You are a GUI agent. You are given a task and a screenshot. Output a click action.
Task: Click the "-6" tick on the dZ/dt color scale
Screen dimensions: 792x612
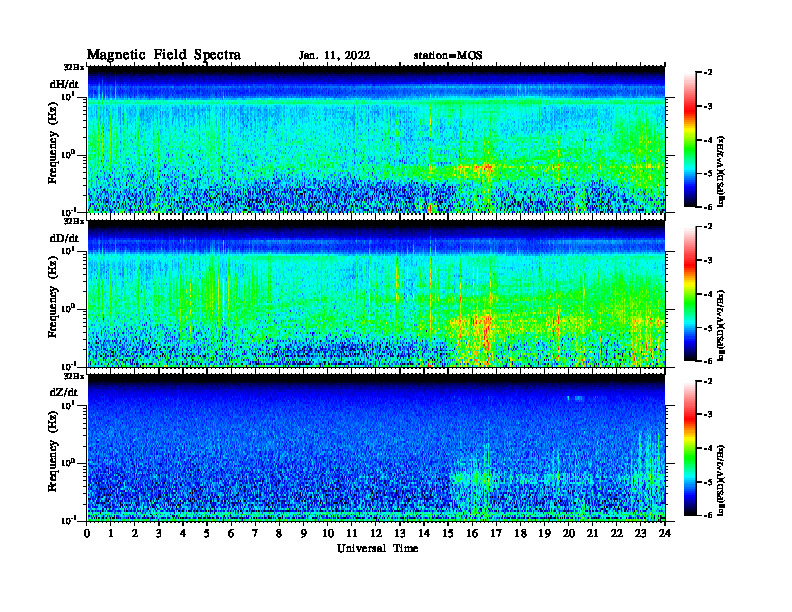coord(708,516)
